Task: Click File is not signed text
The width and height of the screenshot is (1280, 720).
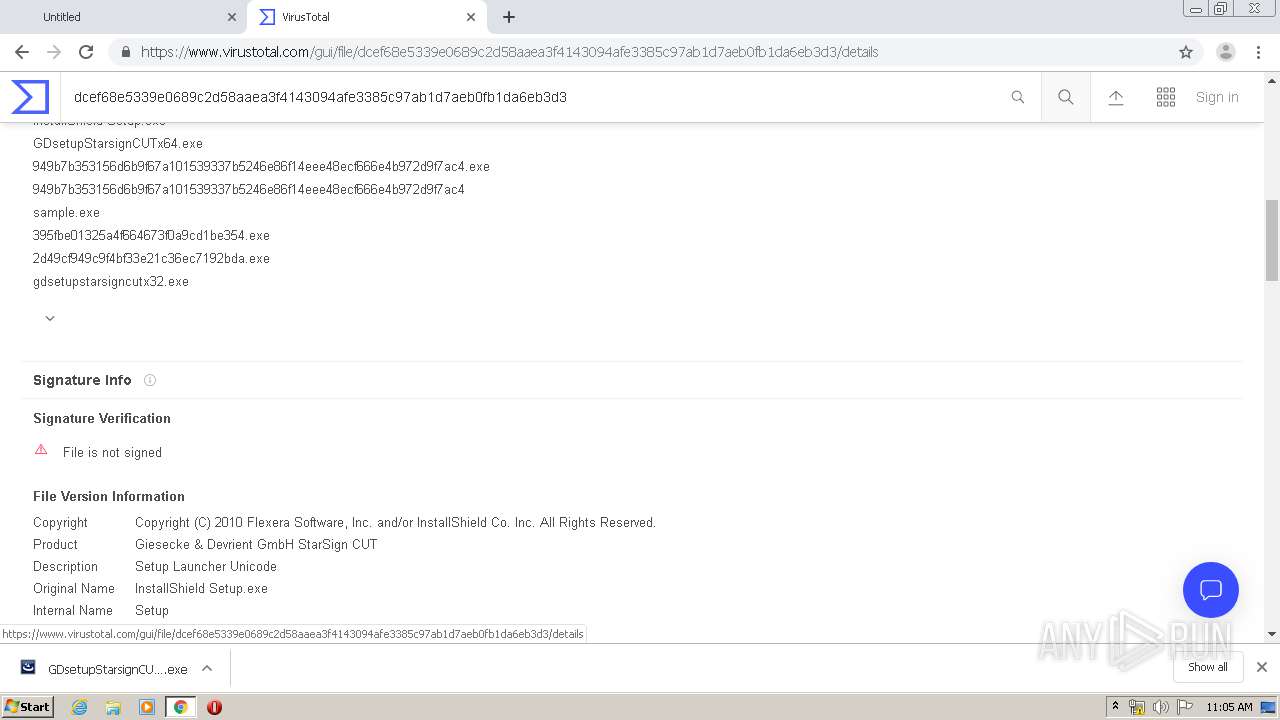Action: pos(112,452)
